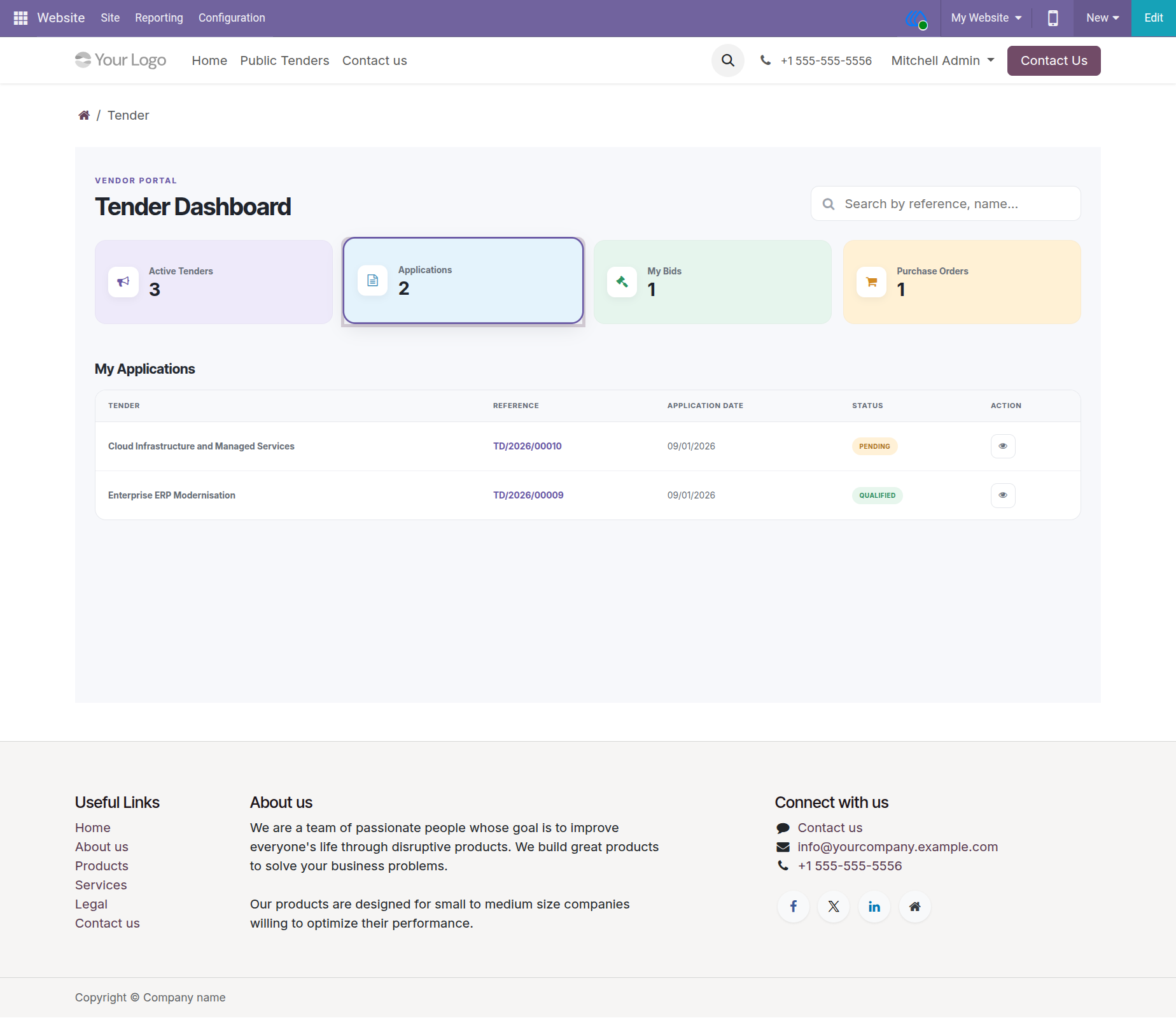Click the Your Logo image

[x=121, y=60]
